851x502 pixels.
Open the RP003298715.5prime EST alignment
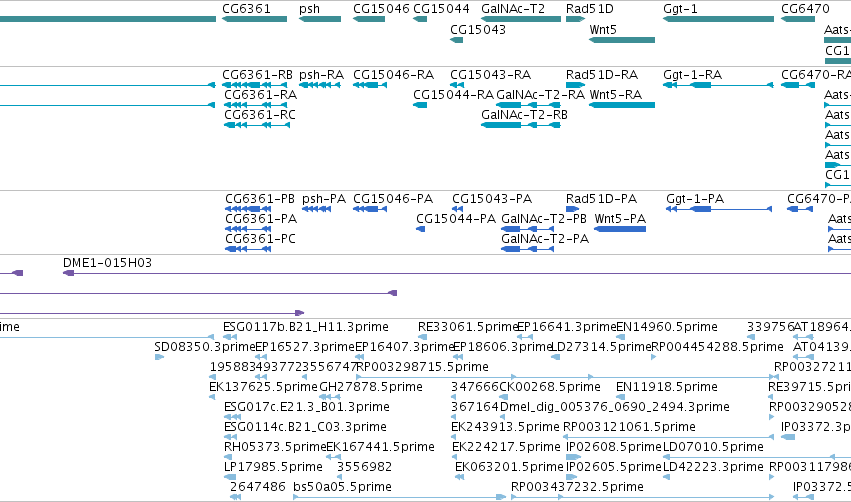click(564, 377)
